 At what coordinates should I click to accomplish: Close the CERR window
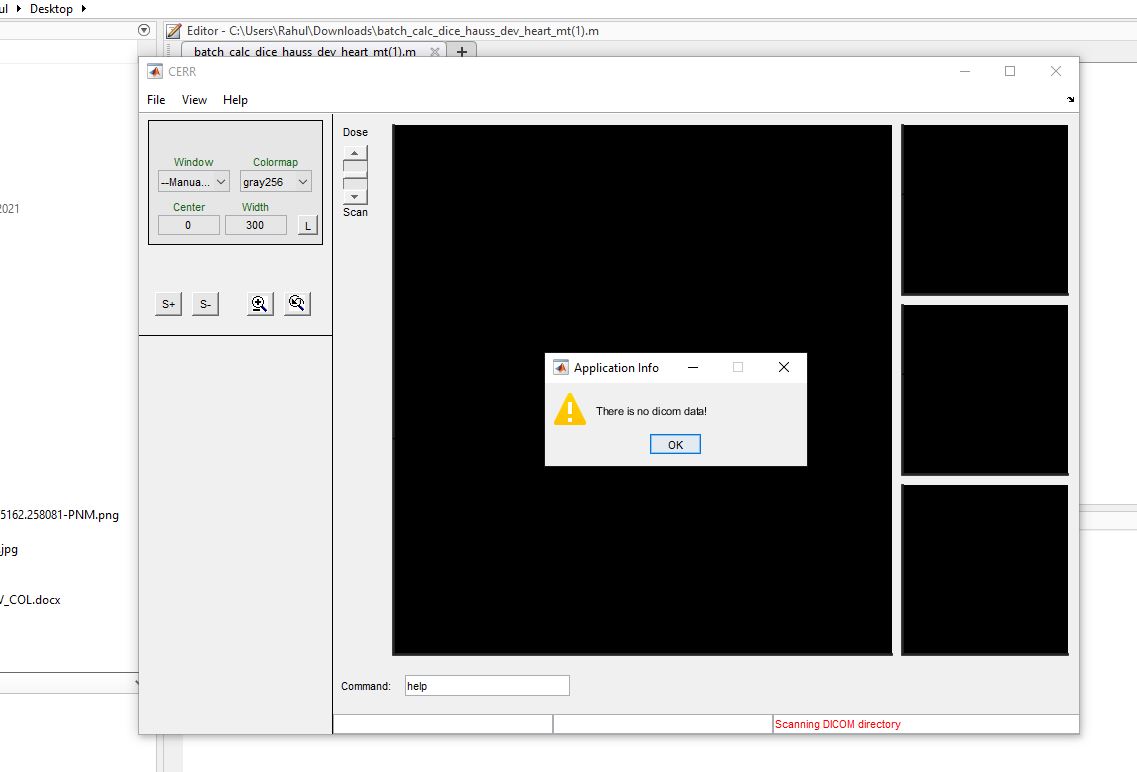[1056, 71]
